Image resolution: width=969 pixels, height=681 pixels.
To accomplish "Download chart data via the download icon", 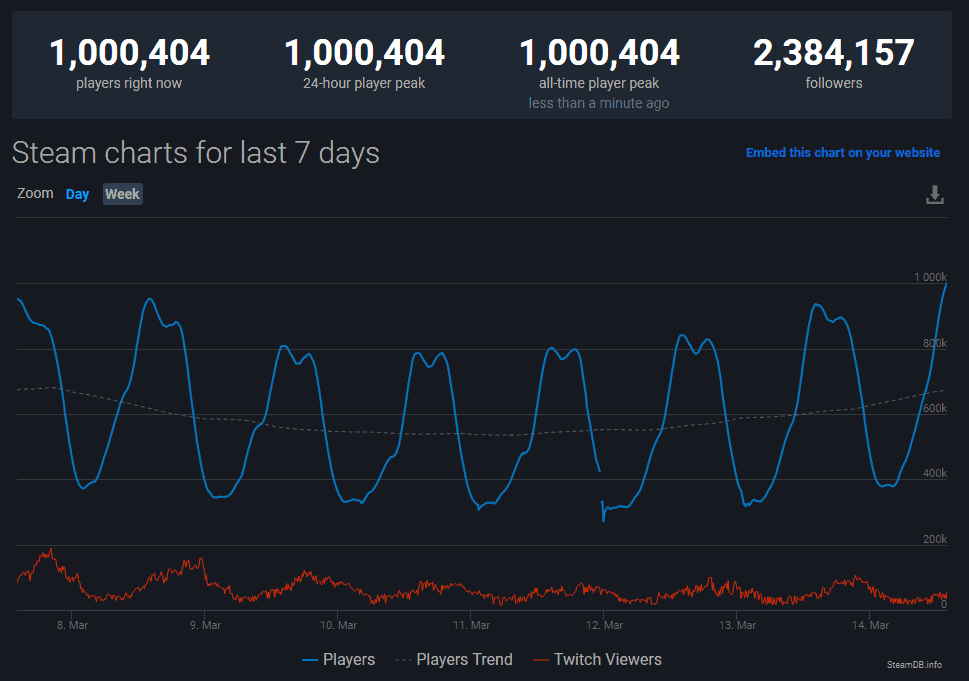I will (x=934, y=195).
